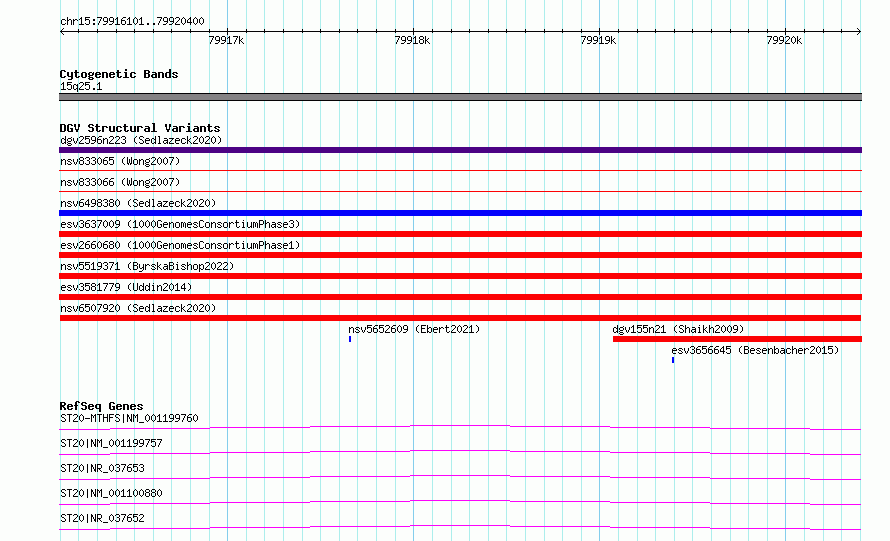Open the ST20|NM_001199757 gene label
Viewport: 890px width, 541px height.
pyautogui.click(x=111, y=443)
